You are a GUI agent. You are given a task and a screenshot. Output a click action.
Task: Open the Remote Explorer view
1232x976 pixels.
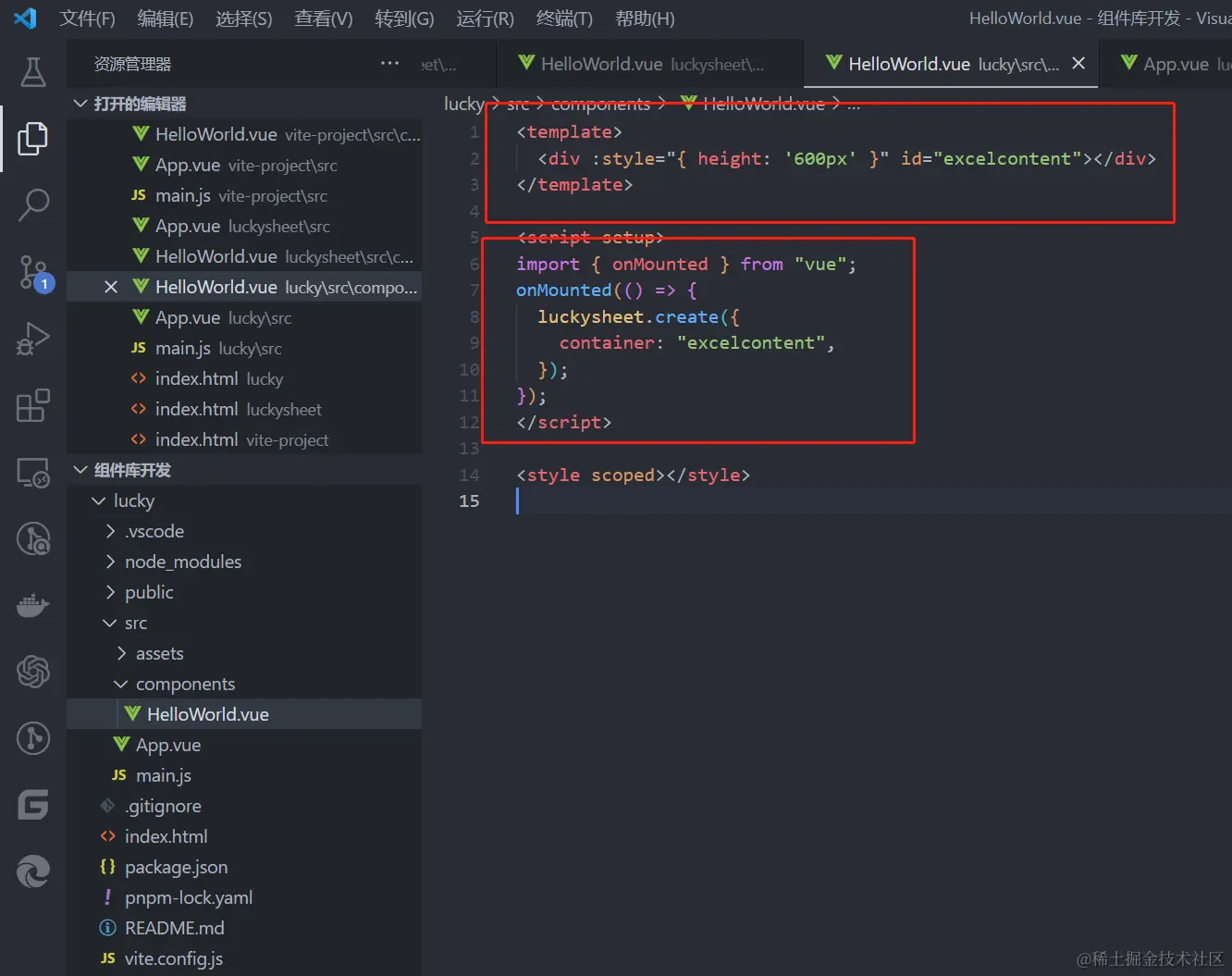tap(33, 473)
